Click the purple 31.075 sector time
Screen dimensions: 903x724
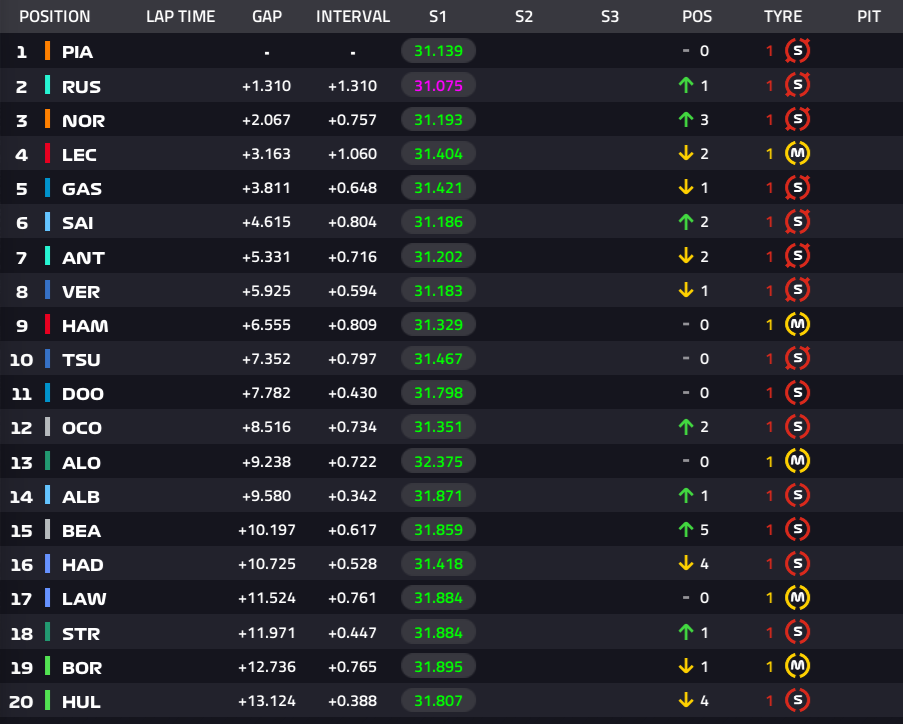click(x=438, y=85)
